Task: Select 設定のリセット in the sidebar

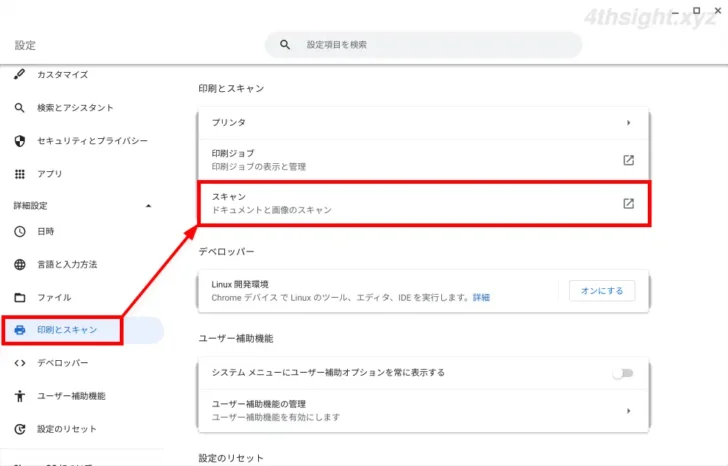Action: 67,429
